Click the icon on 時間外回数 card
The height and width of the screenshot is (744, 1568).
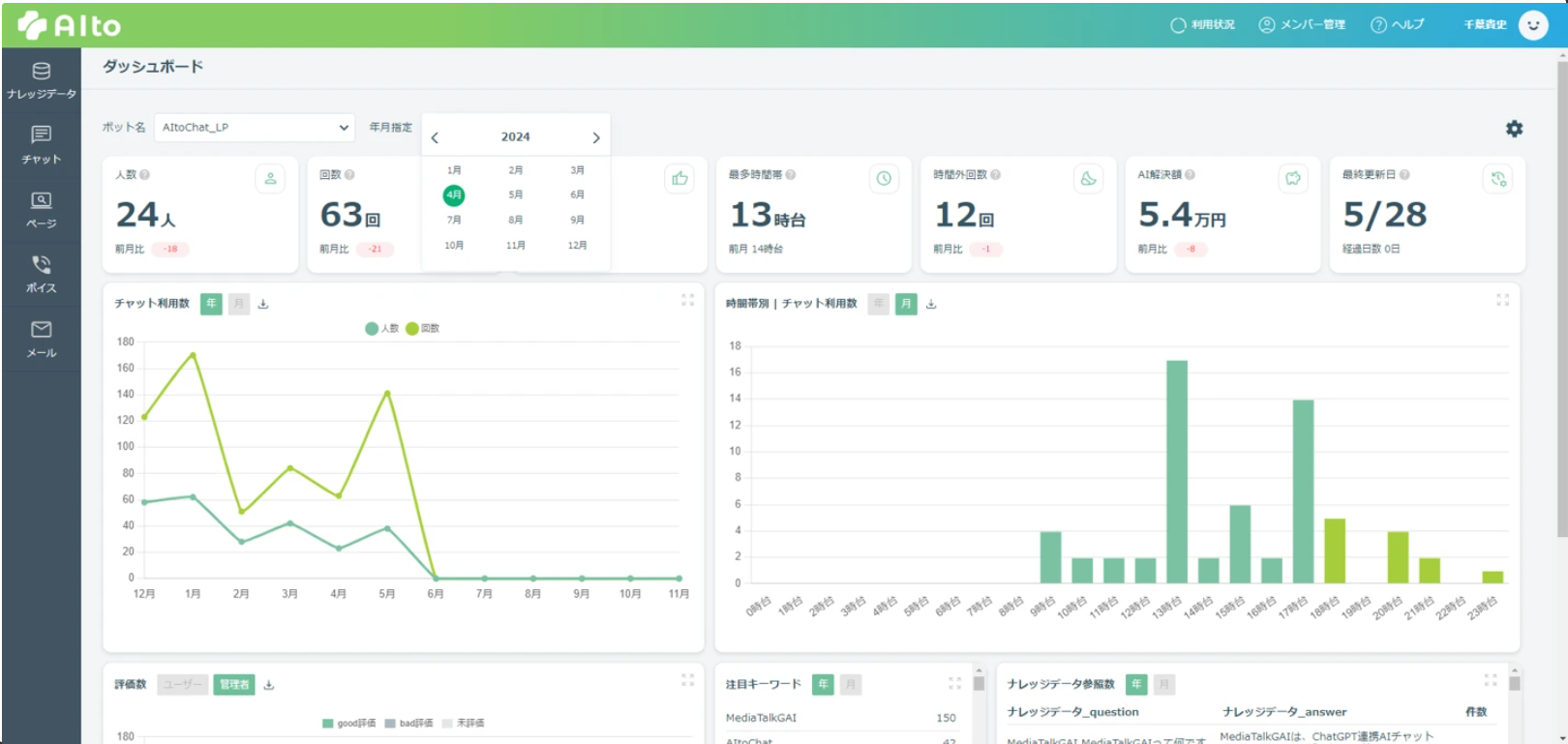coord(1089,179)
